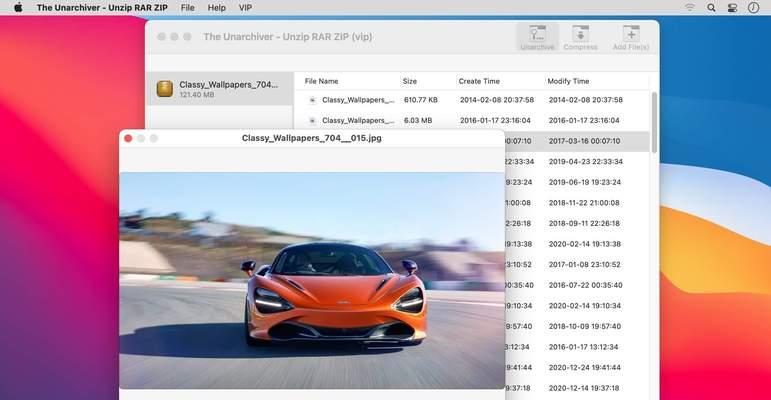Click the preview window title Classy_Wallpapers_704__015.jpg
The image size is (771, 400).
pos(312,138)
